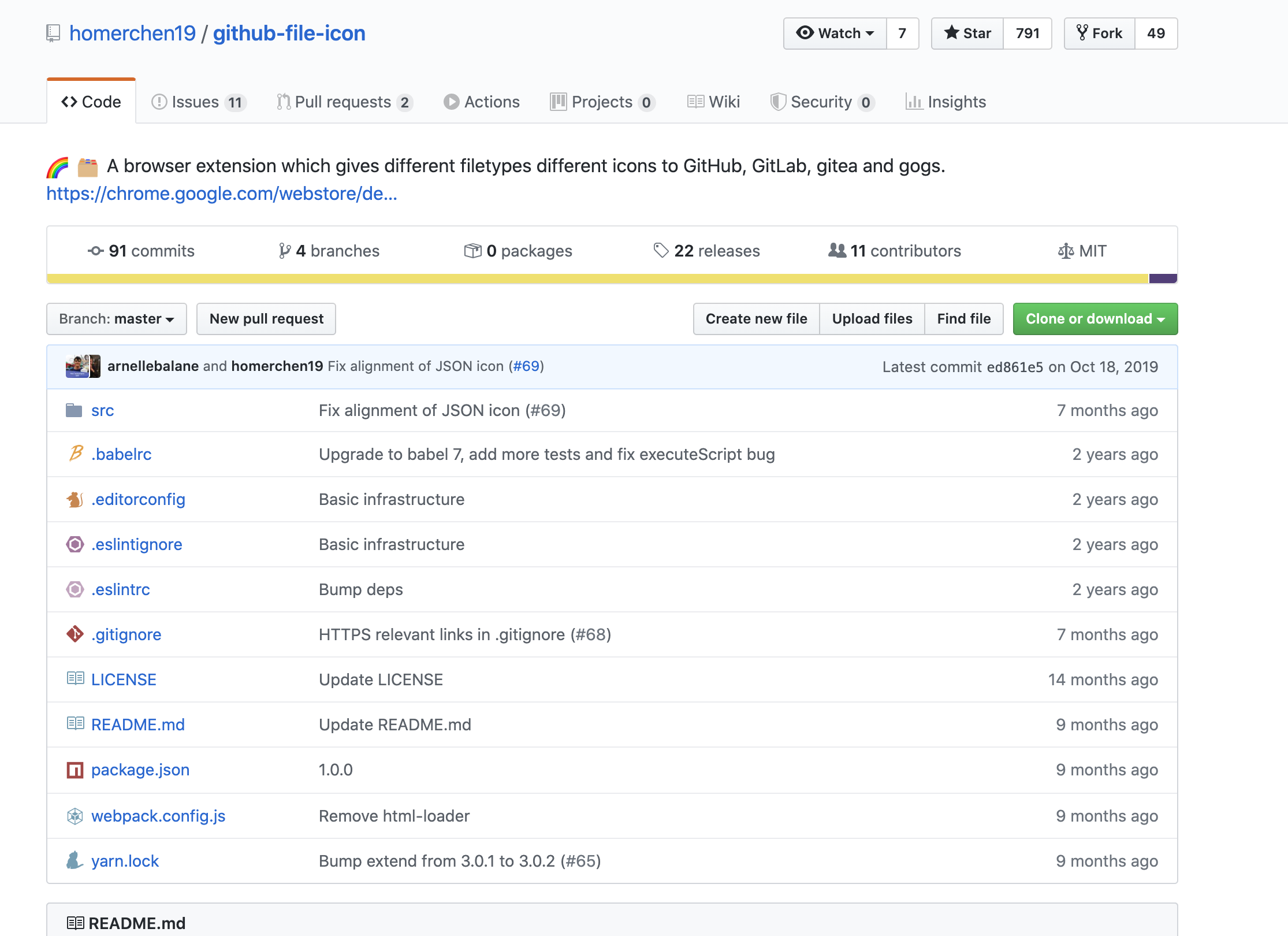Star the github-file-icon repository

pos(967,34)
